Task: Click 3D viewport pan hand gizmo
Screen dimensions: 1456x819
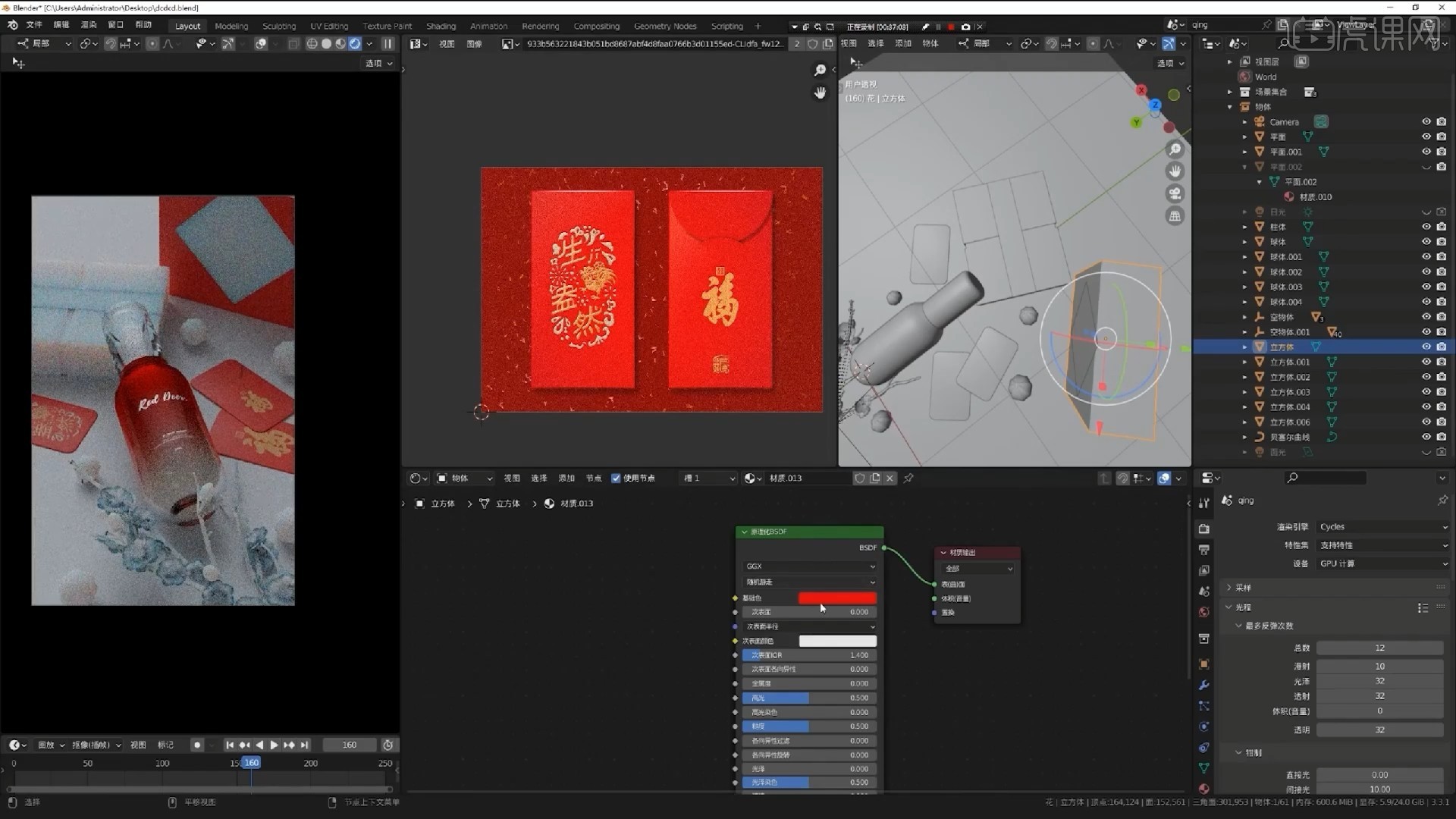Action: (x=1175, y=171)
